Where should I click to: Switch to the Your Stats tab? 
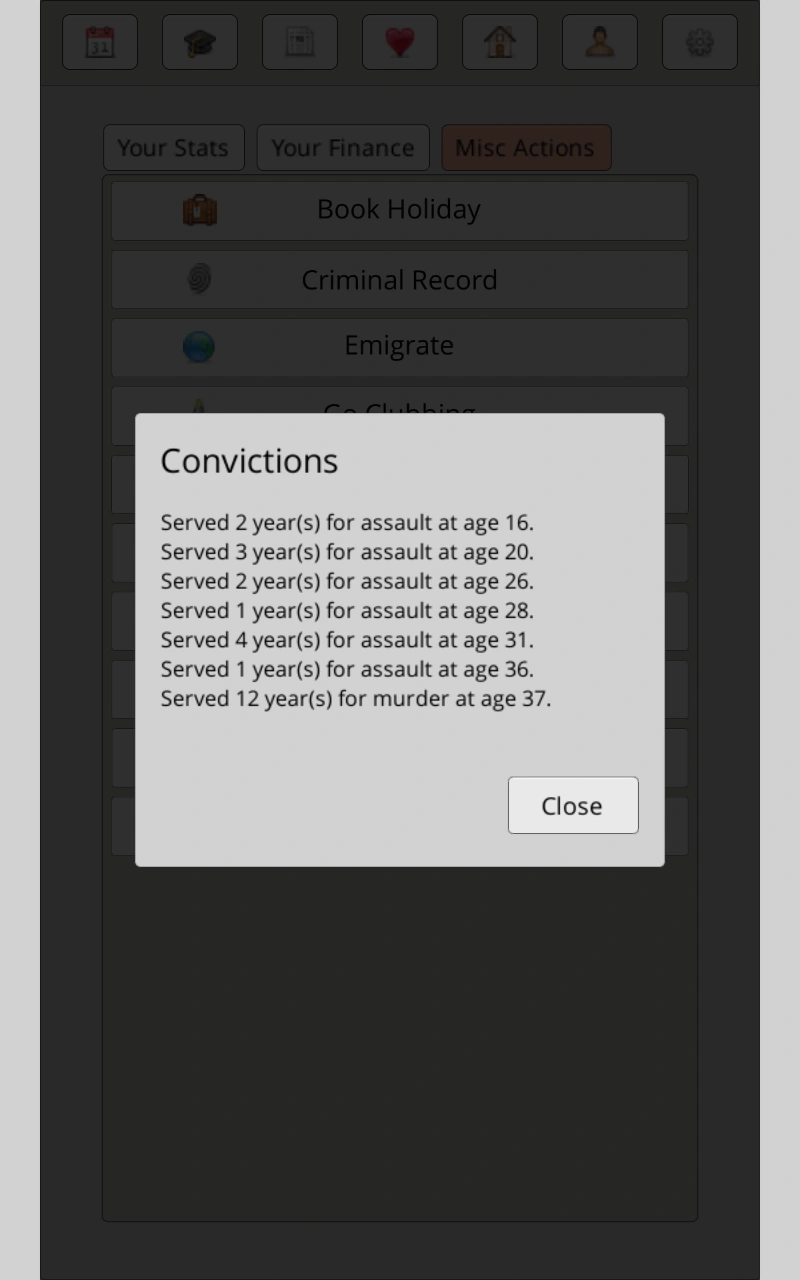[x=173, y=148]
